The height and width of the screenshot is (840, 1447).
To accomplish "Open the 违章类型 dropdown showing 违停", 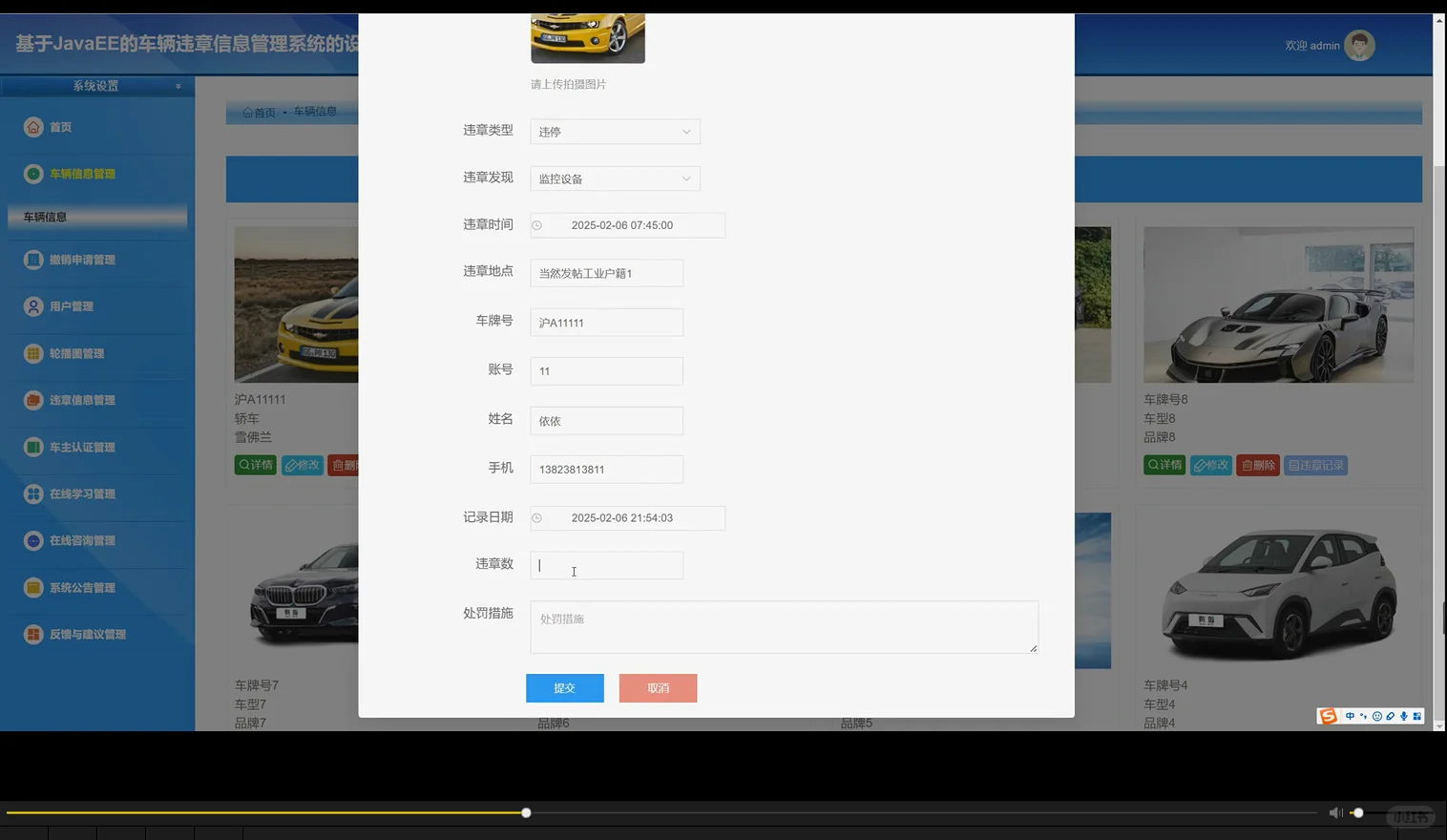I will click(x=615, y=131).
